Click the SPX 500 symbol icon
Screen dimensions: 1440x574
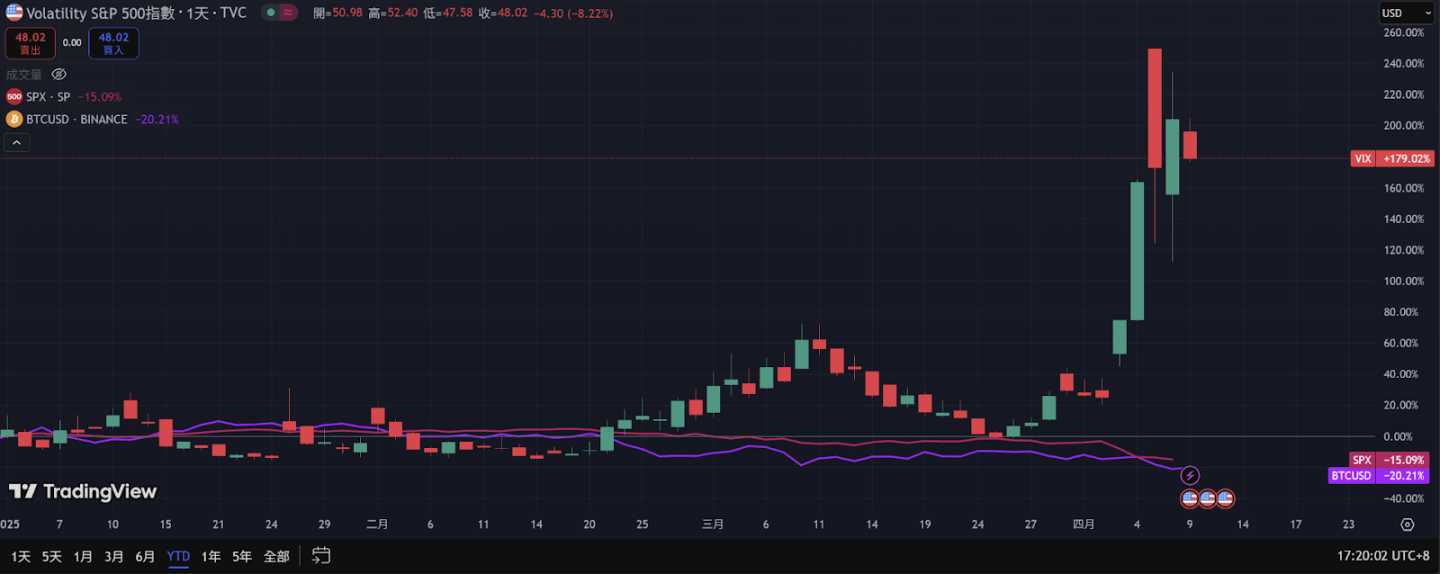pos(14,97)
